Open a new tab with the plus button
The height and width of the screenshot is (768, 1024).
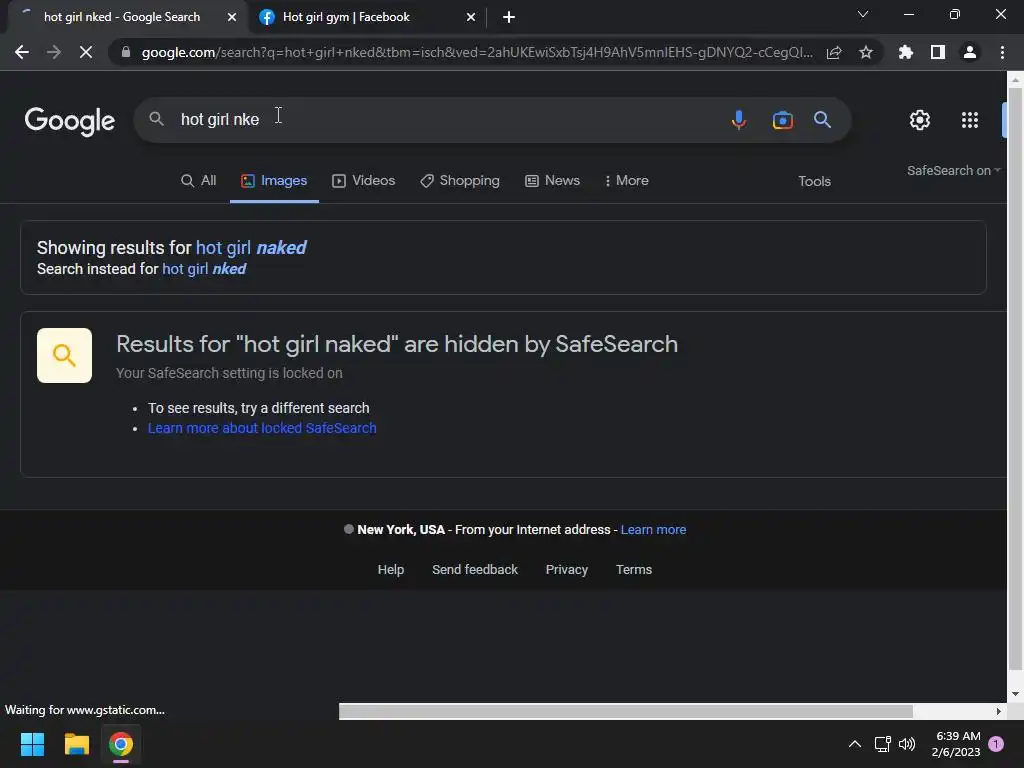[509, 17]
